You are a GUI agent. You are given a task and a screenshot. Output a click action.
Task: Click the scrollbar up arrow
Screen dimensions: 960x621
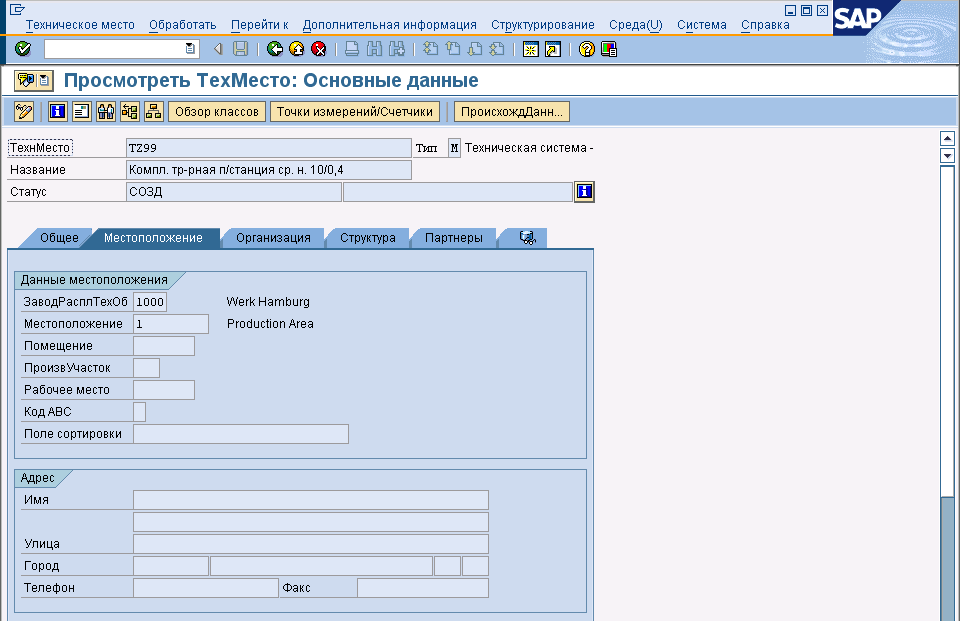(x=947, y=138)
